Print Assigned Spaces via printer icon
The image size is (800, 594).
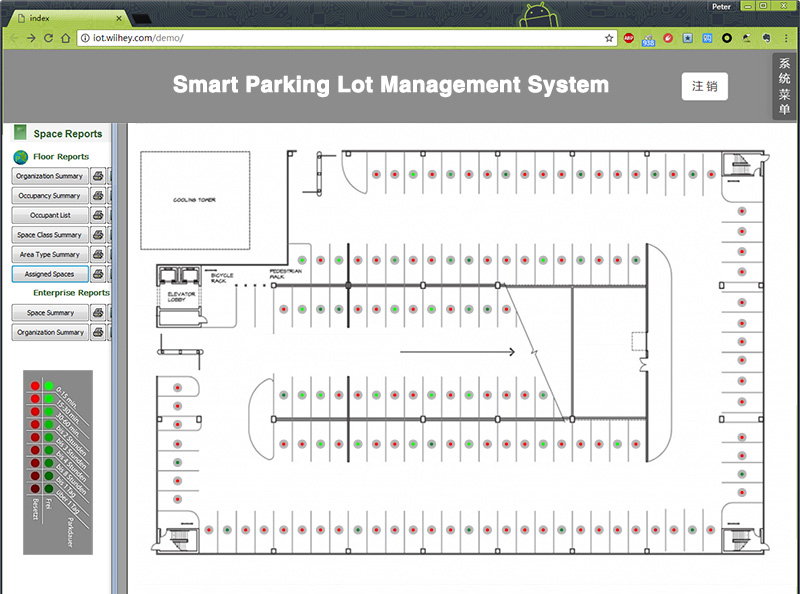(98, 274)
